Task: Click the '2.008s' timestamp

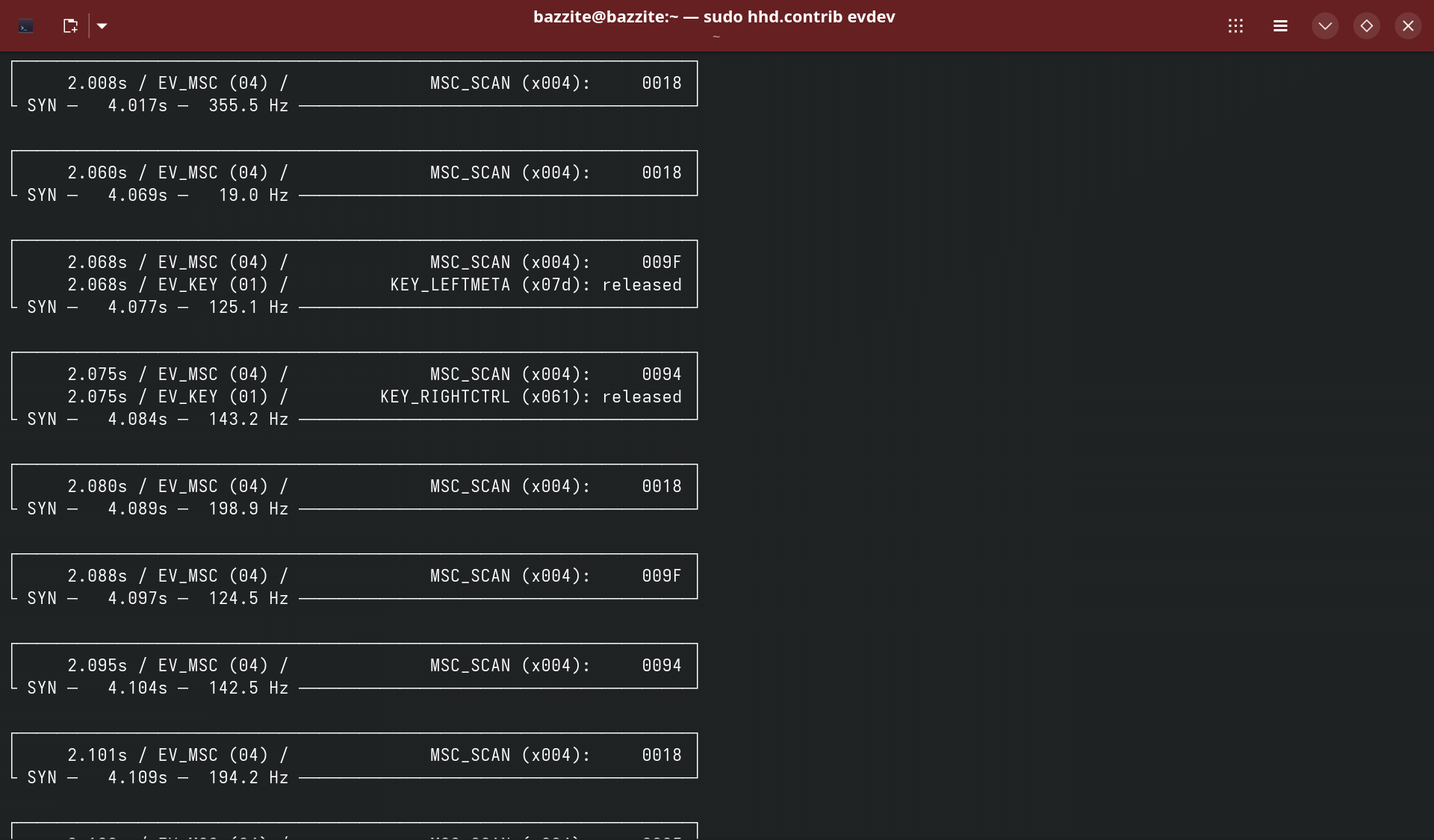Action: coord(97,84)
